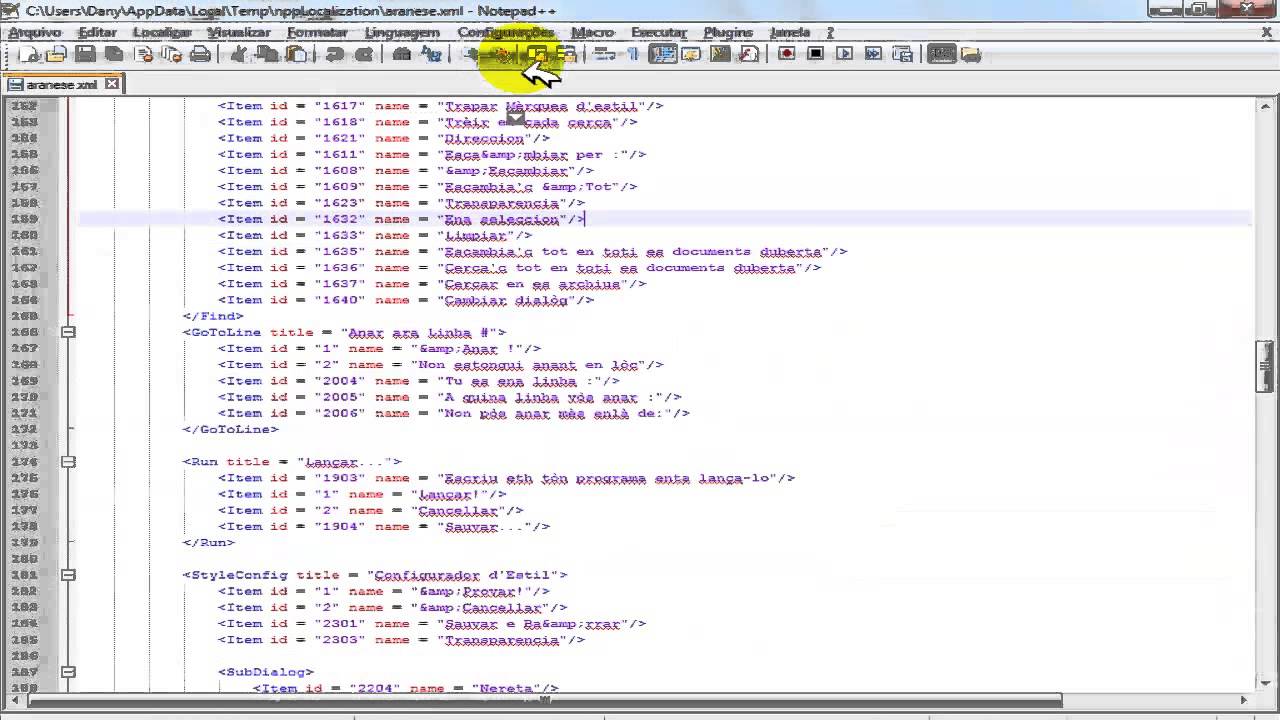1280x720 pixels.
Task: Run macro multiple times icon
Action: tap(874, 54)
